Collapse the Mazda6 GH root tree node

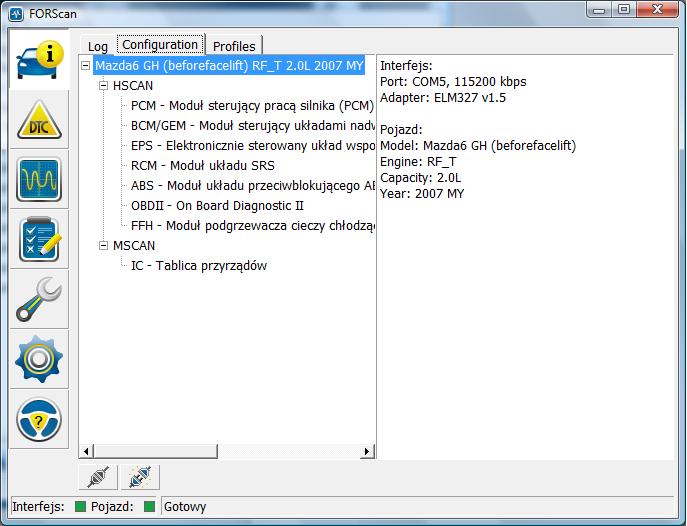coord(87,66)
